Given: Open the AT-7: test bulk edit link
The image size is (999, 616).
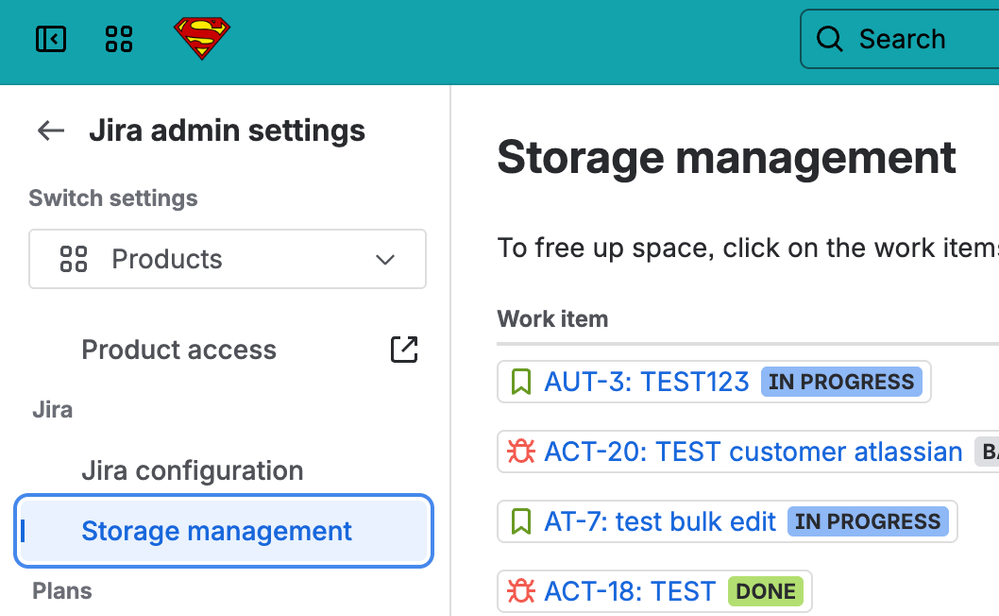Looking at the screenshot, I should (x=660, y=522).
